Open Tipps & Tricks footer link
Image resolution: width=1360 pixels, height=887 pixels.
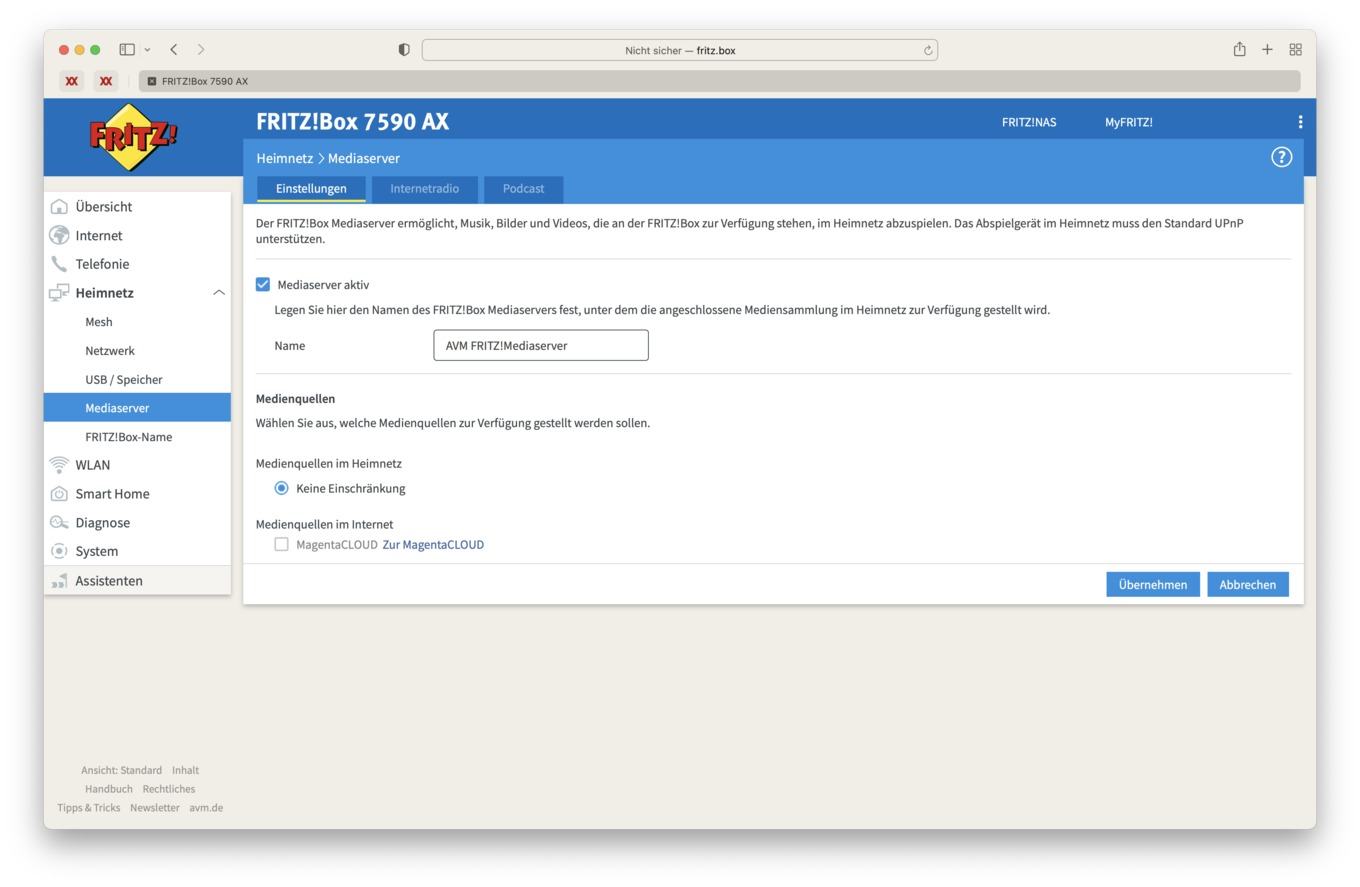tap(88, 808)
